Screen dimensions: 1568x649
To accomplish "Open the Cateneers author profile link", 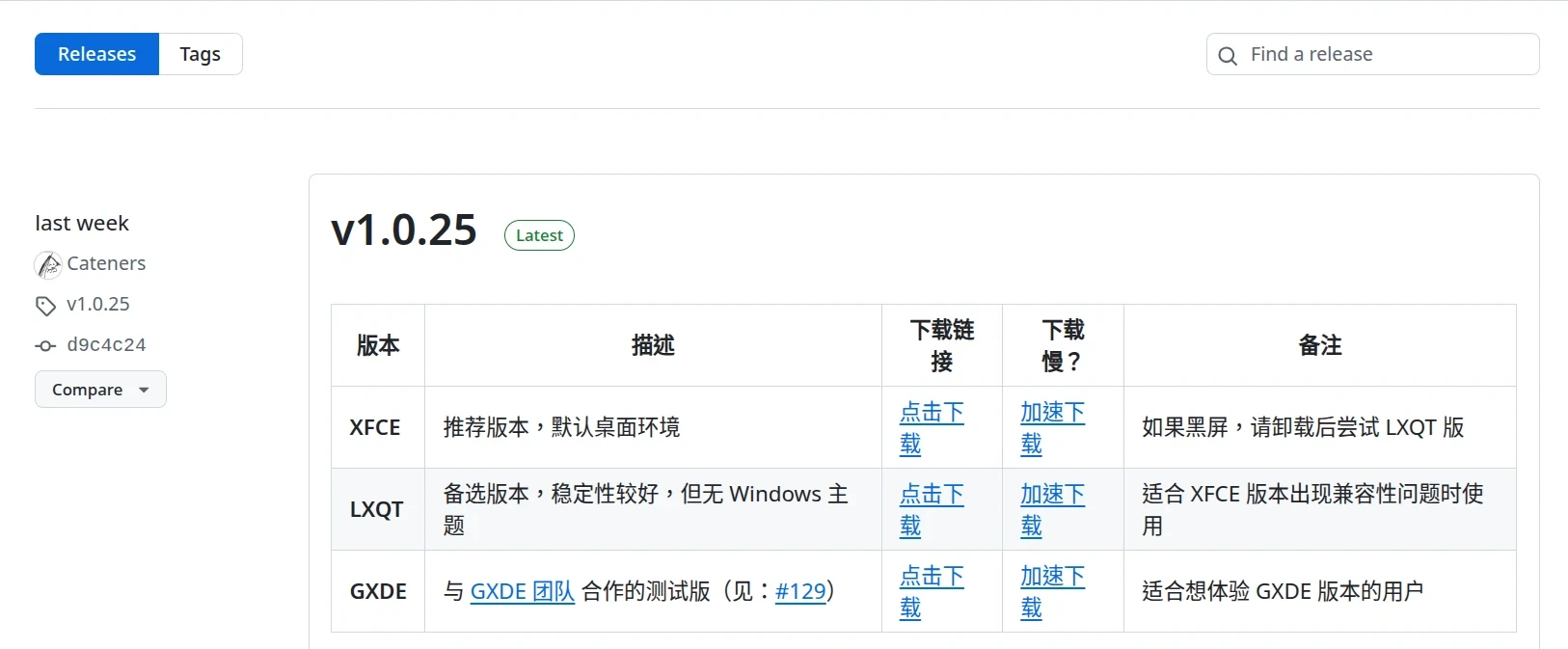I will tap(106, 263).
